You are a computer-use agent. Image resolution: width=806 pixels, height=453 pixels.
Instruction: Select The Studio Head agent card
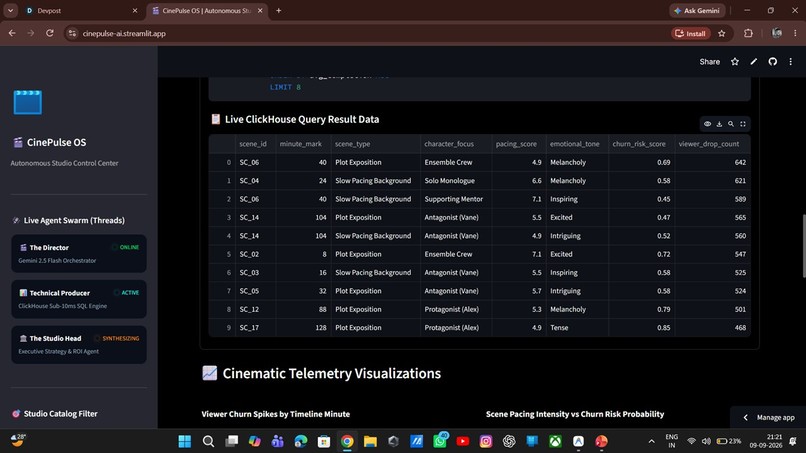coord(79,345)
